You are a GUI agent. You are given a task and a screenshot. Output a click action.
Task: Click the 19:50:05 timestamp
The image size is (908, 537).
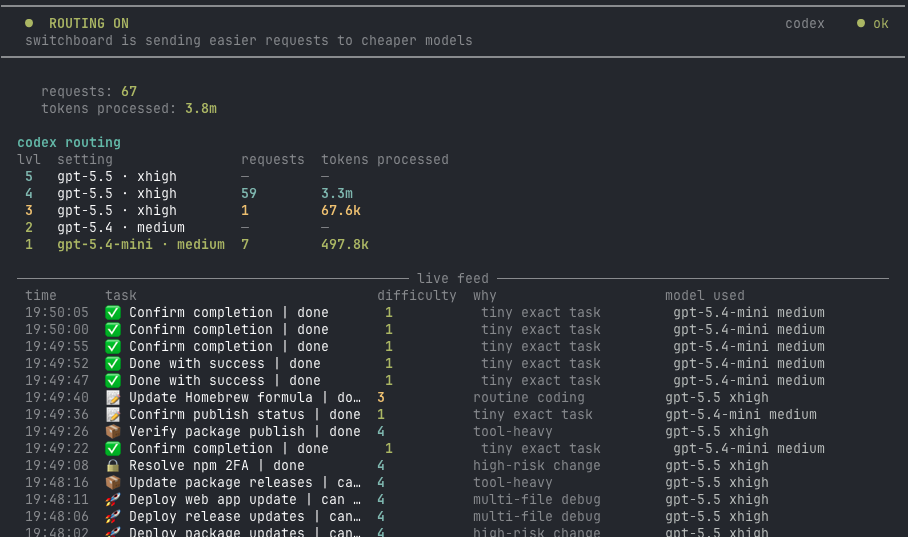pos(57,313)
